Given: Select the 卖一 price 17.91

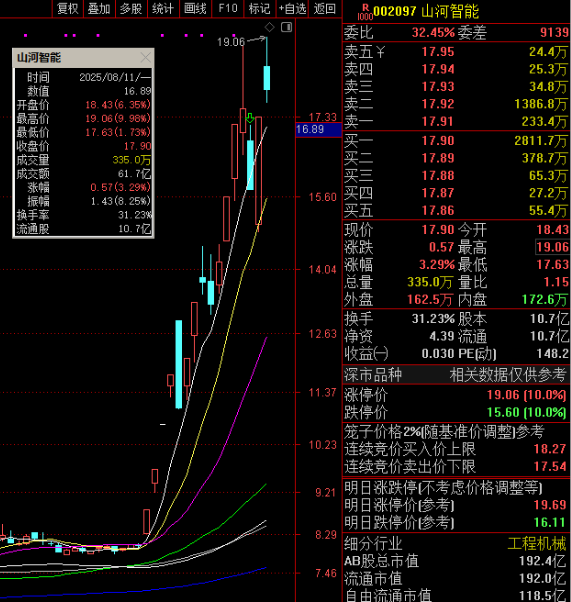Looking at the screenshot, I should (438, 121).
